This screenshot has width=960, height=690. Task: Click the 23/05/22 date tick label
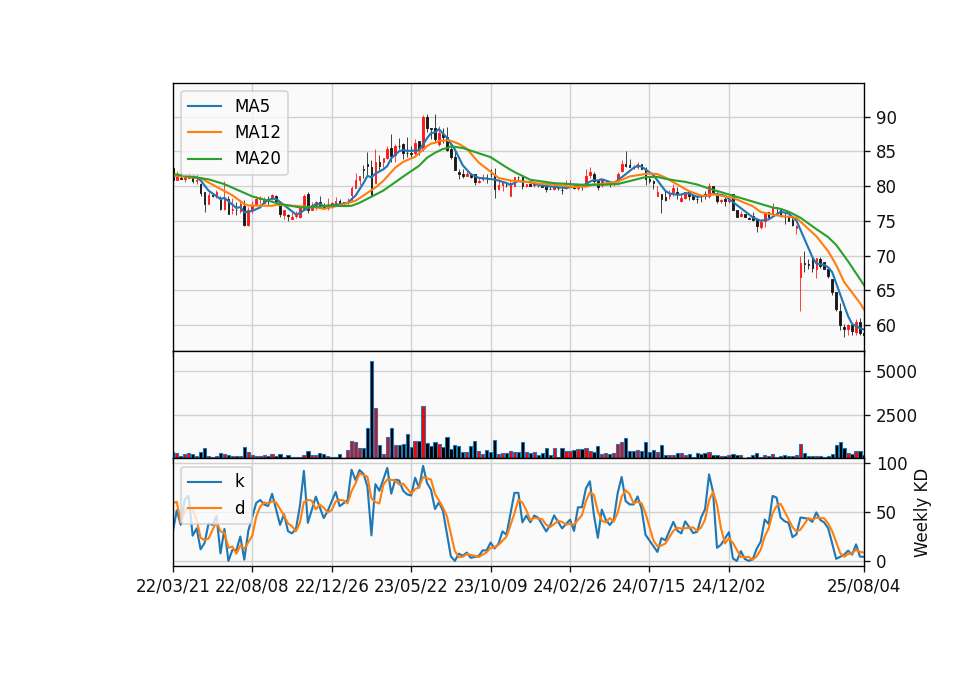pos(411,586)
